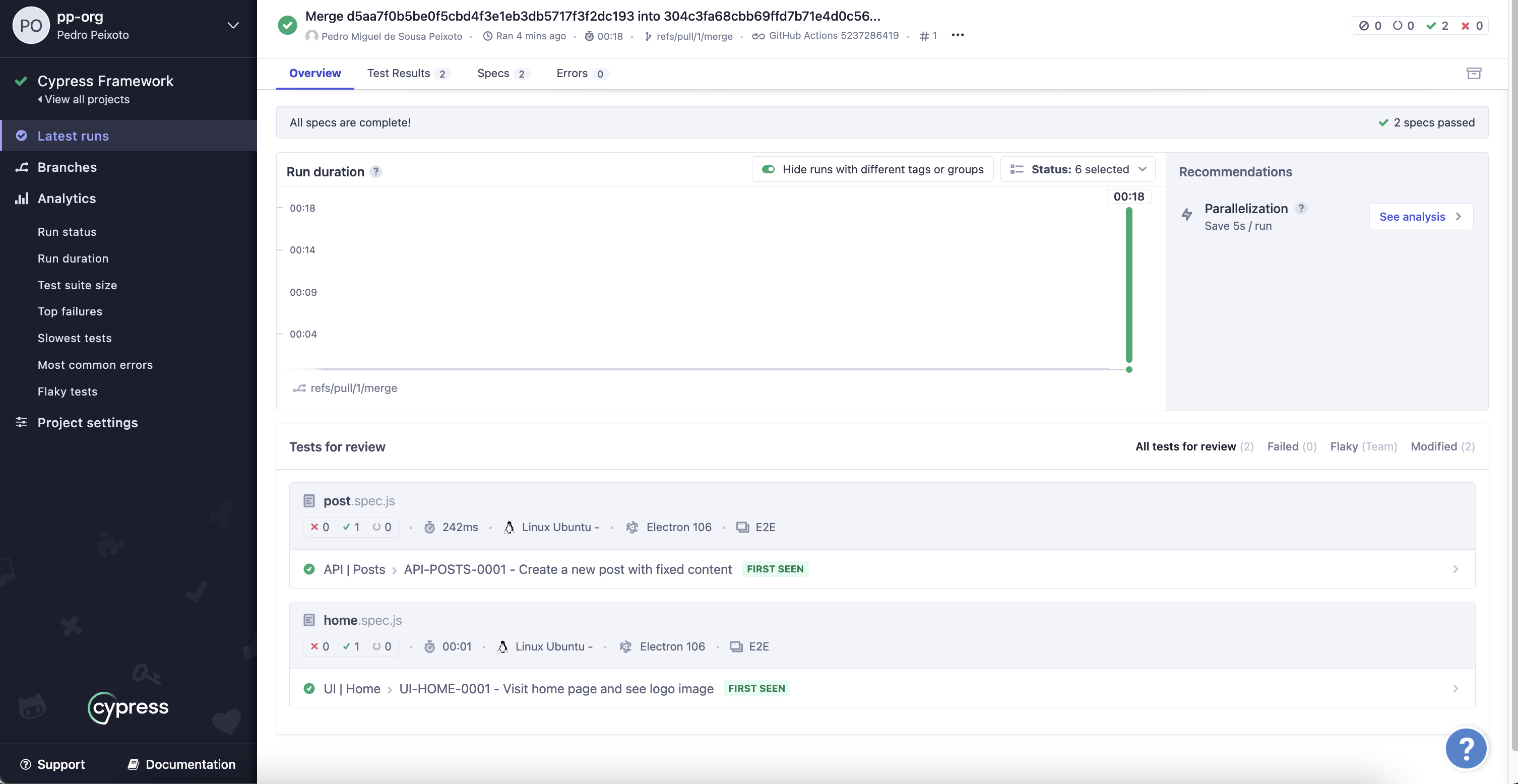1518x784 pixels.
Task: Click the green run duration bar
Action: [x=1128, y=286]
